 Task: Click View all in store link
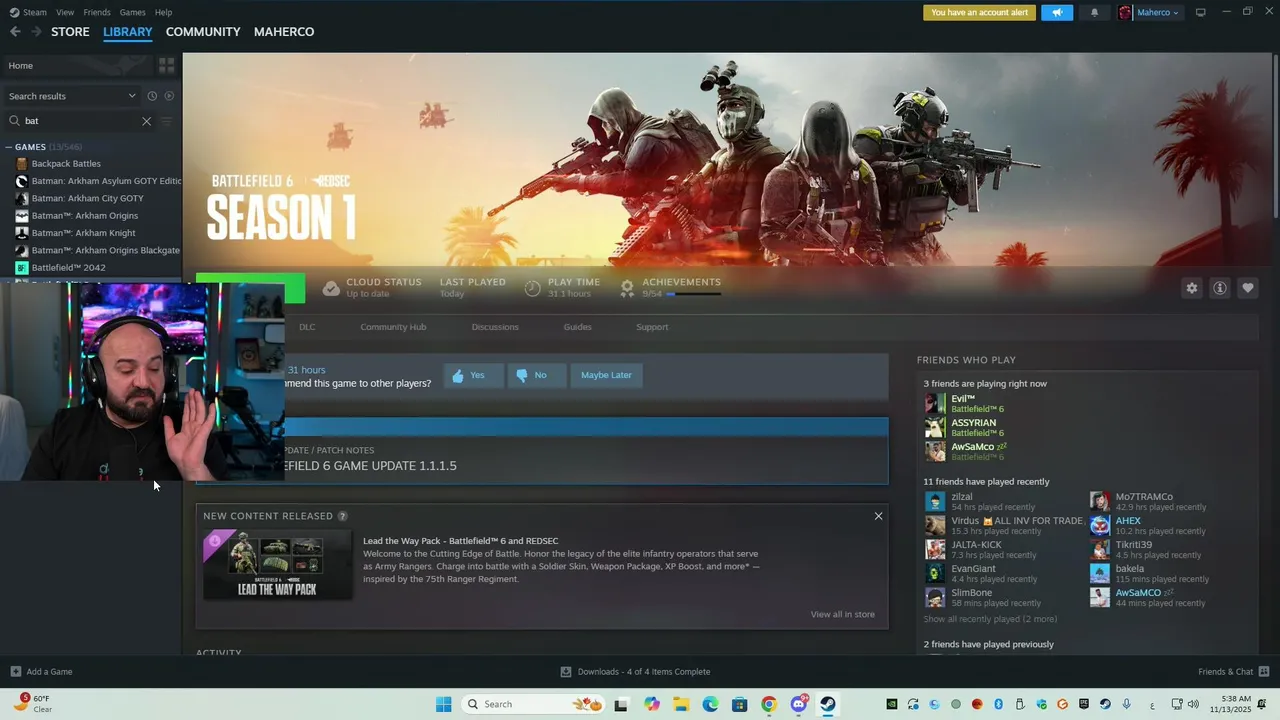coord(843,614)
